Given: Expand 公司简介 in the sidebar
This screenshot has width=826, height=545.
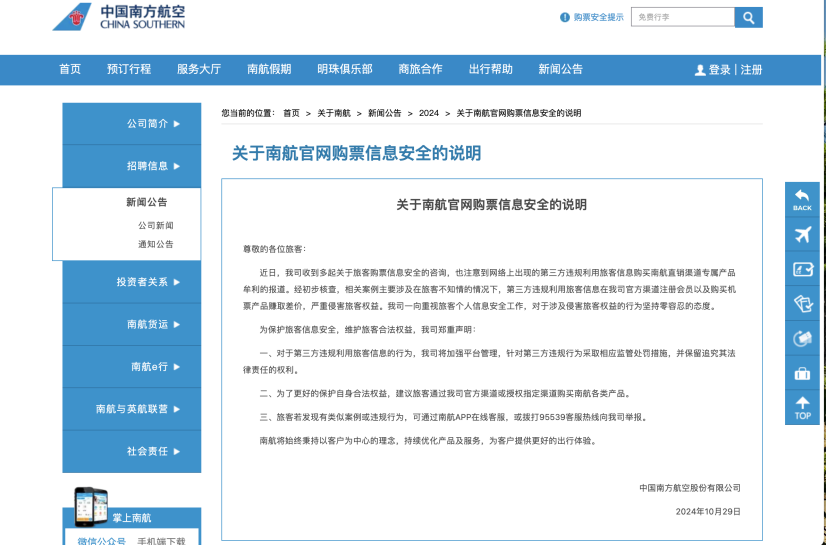Looking at the screenshot, I should coord(132,124).
